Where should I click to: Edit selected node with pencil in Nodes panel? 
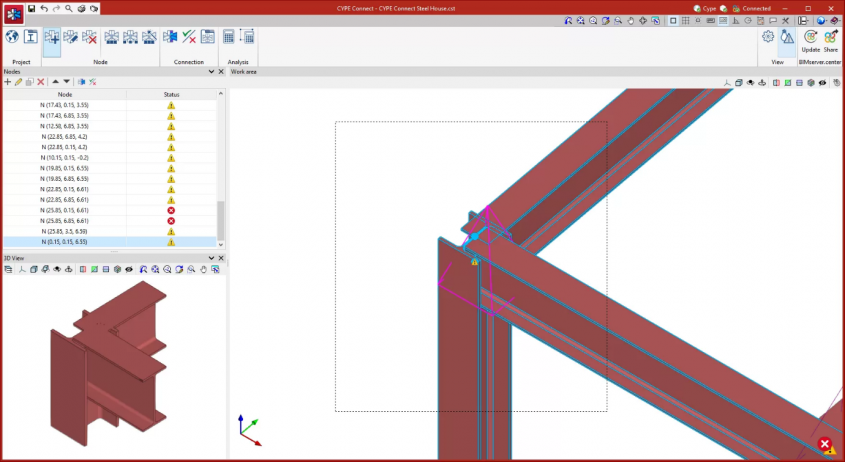click(x=18, y=82)
